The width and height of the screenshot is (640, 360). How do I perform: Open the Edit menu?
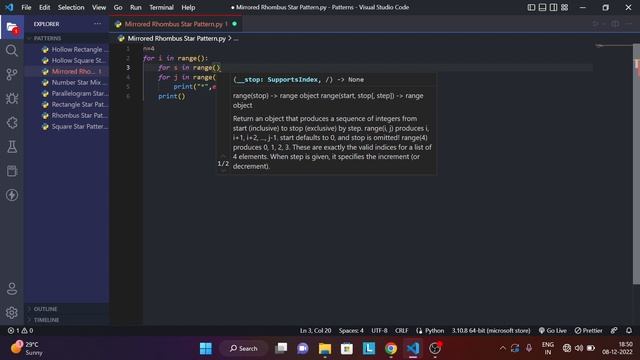pos(44,7)
